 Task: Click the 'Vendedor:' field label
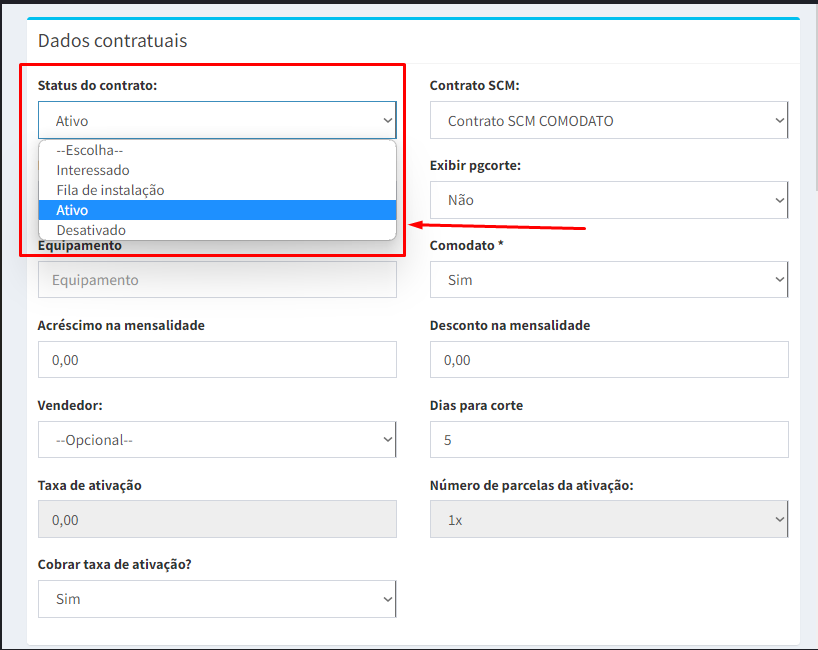[70, 405]
